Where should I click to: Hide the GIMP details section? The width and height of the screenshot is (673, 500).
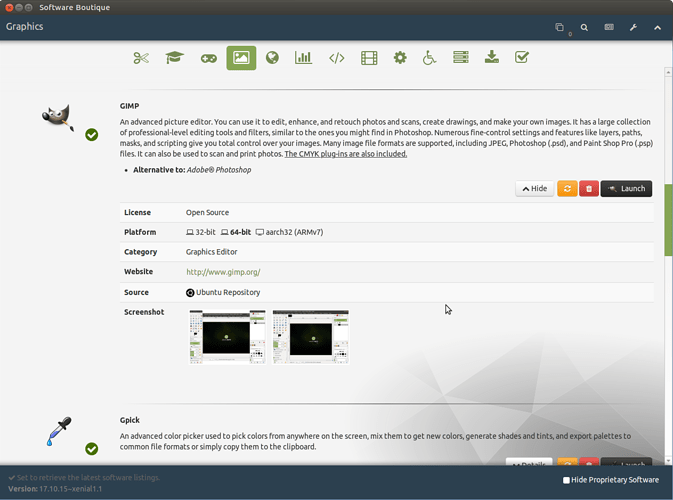(x=535, y=188)
